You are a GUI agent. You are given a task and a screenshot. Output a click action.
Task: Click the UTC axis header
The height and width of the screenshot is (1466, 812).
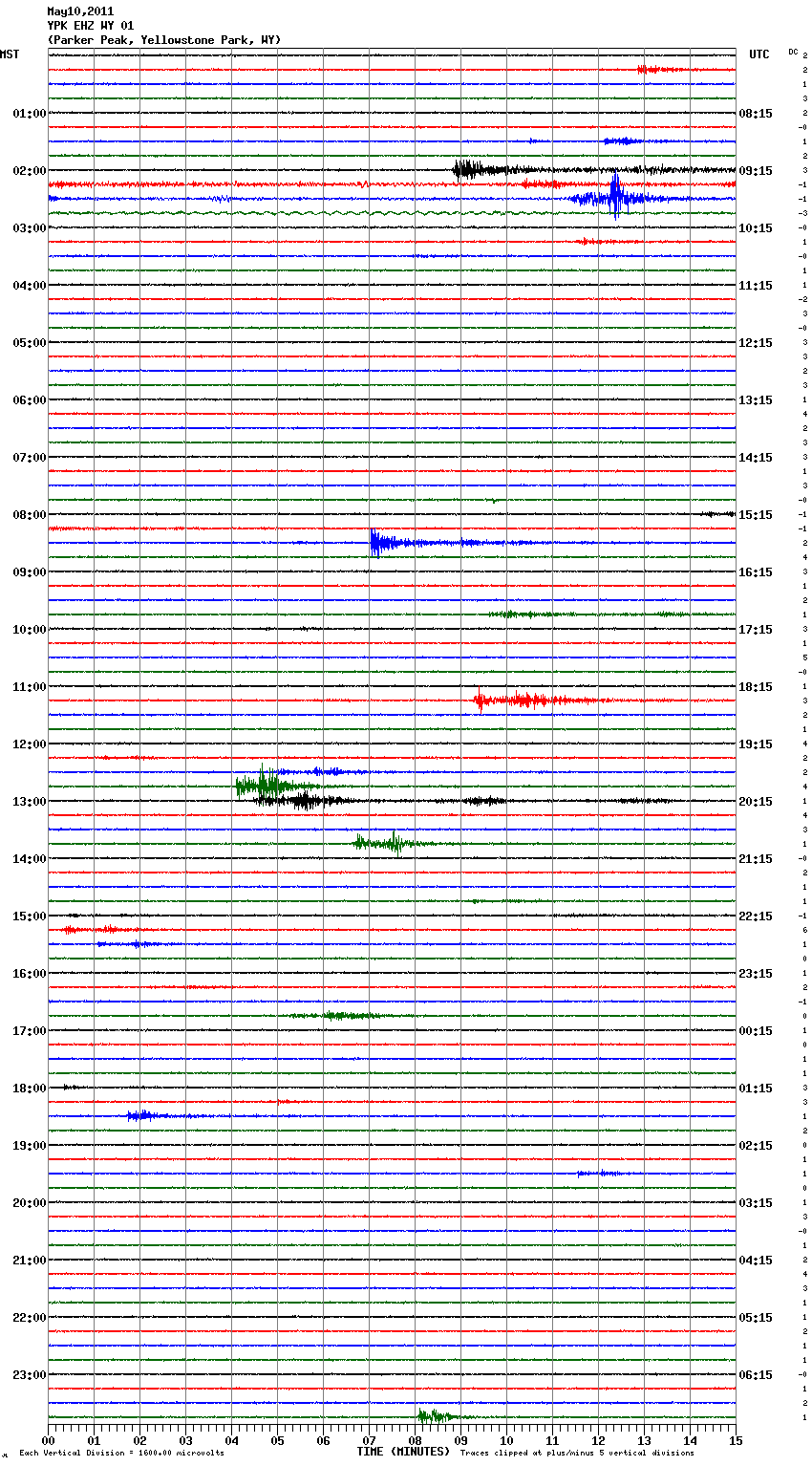[759, 54]
